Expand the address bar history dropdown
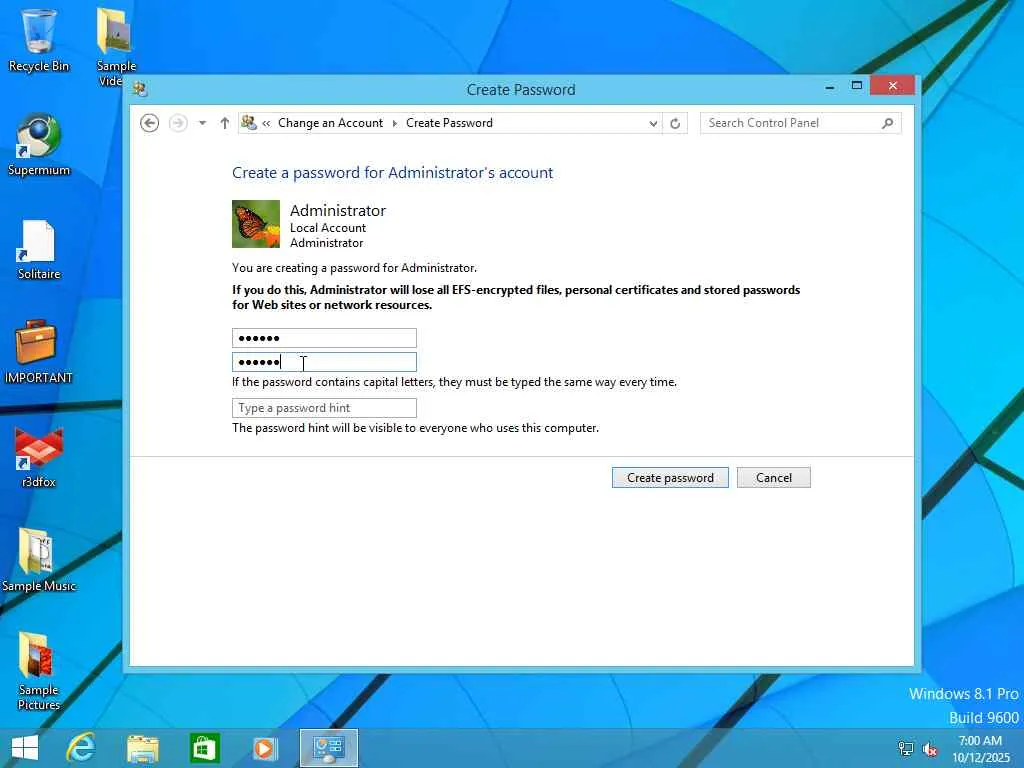The height and width of the screenshot is (768, 1024). [653, 123]
